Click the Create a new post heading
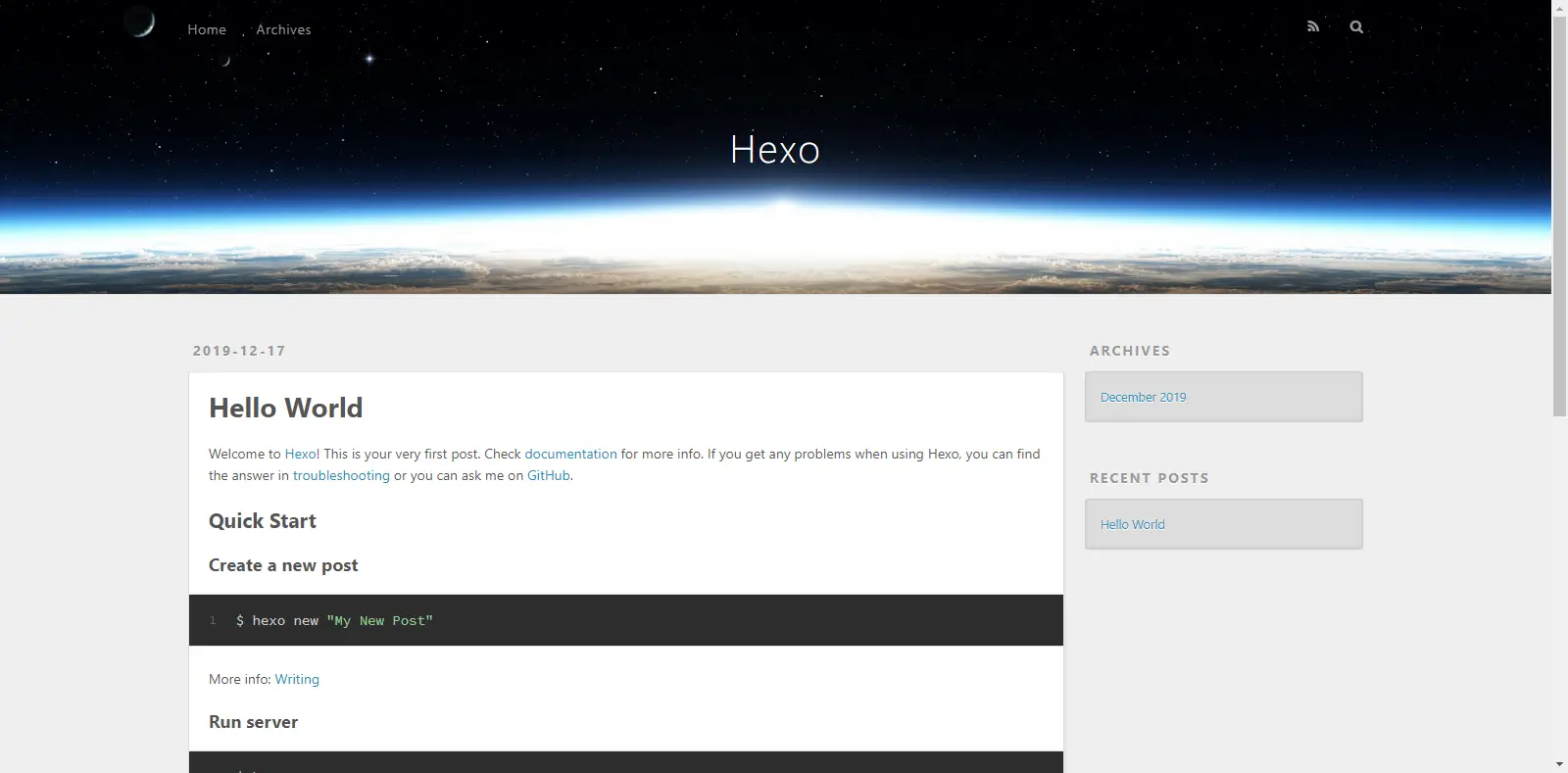The image size is (1568, 773). coord(283,565)
